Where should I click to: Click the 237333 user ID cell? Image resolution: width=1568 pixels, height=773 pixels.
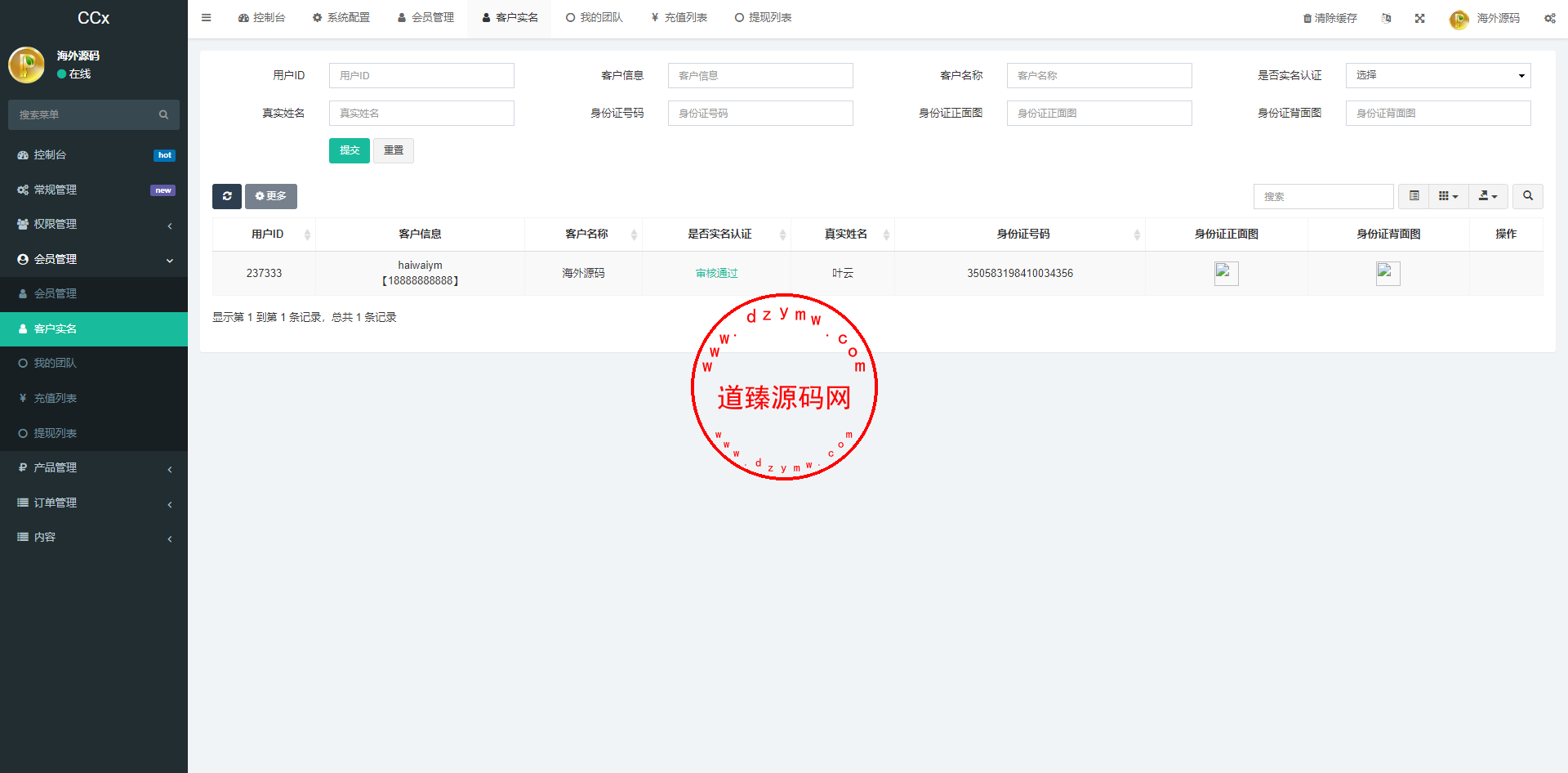click(264, 273)
